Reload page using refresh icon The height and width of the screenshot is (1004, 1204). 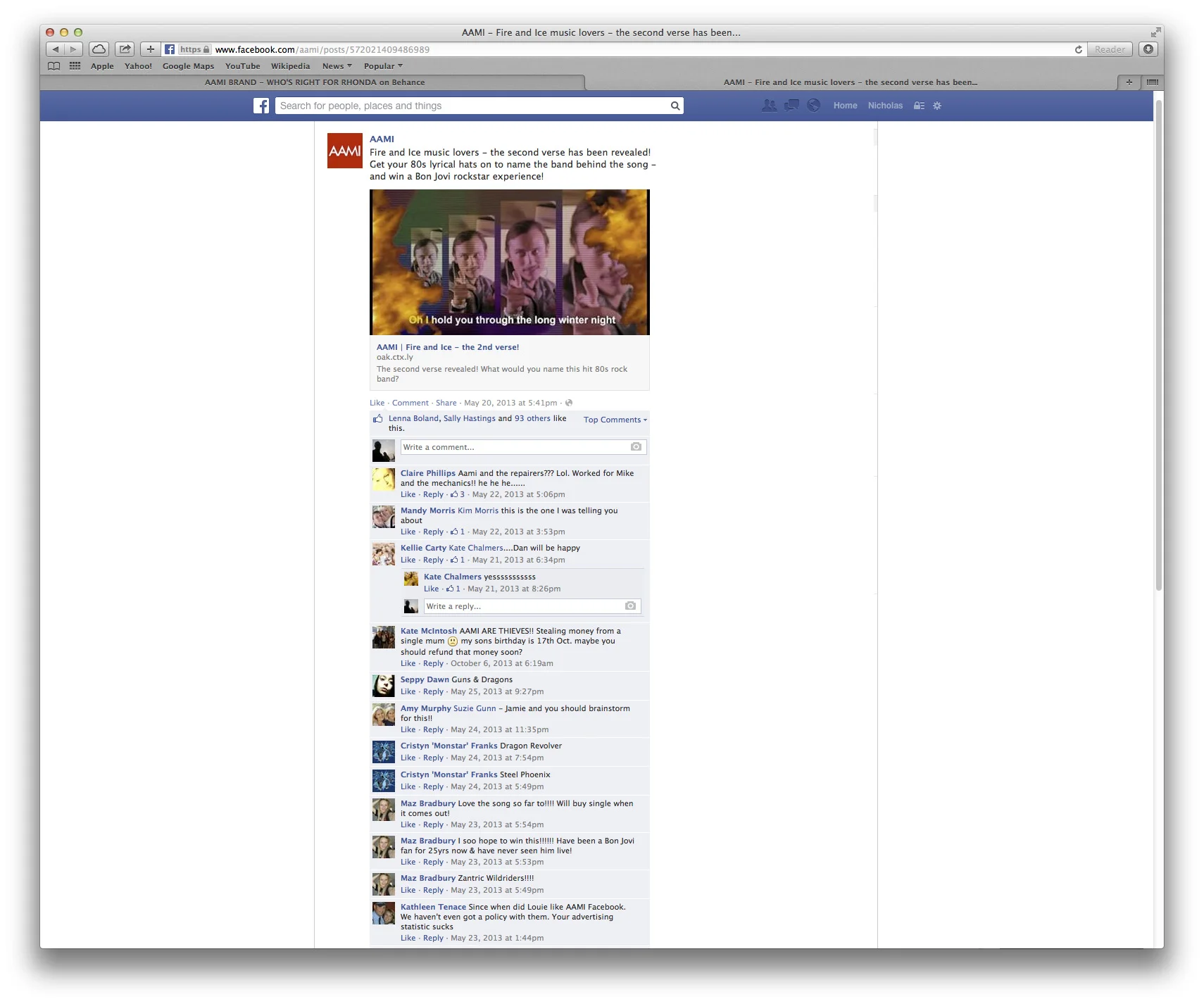pyautogui.click(x=1078, y=49)
